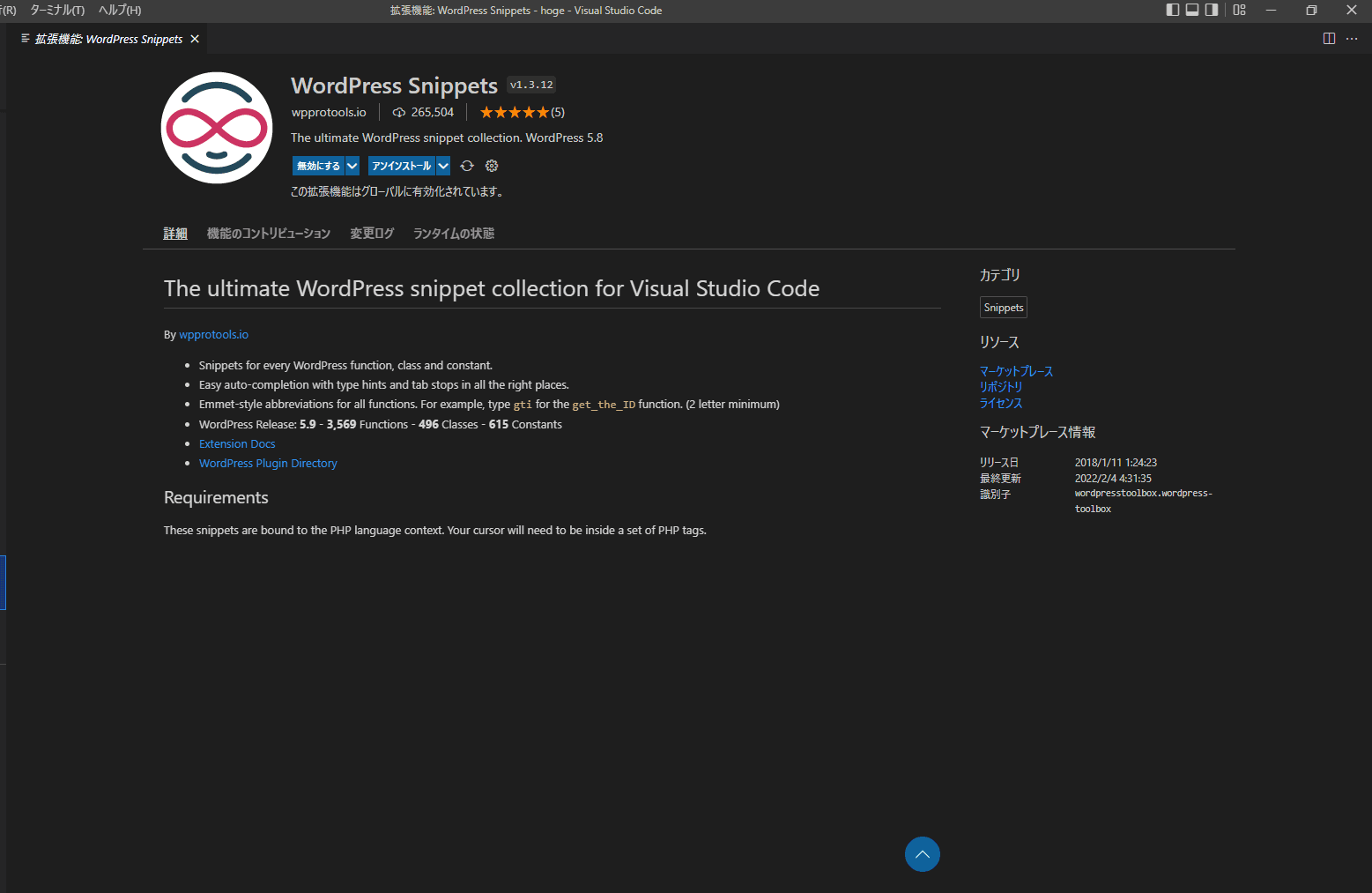This screenshot has height=893, width=1372.
Task: Toggle the secondary side bar layout icon
Action: pyautogui.click(x=1212, y=10)
